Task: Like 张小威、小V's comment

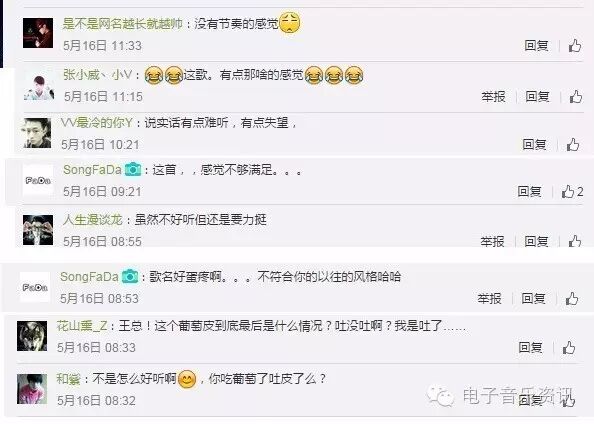Action: 576,97
